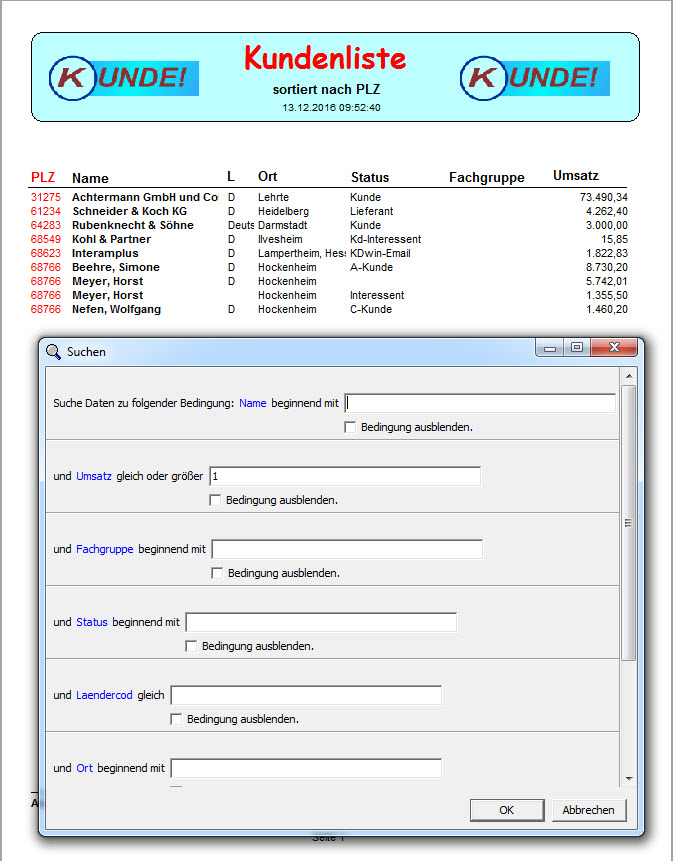Image resolution: width=673 pixels, height=861 pixels.
Task: Click the 'Ort' column header in report
Action: [x=267, y=176]
